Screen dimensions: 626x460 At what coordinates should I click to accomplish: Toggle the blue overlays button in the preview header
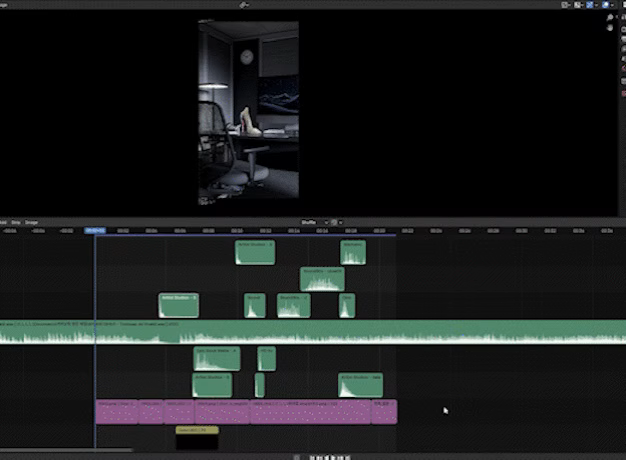pyautogui.click(x=606, y=5)
